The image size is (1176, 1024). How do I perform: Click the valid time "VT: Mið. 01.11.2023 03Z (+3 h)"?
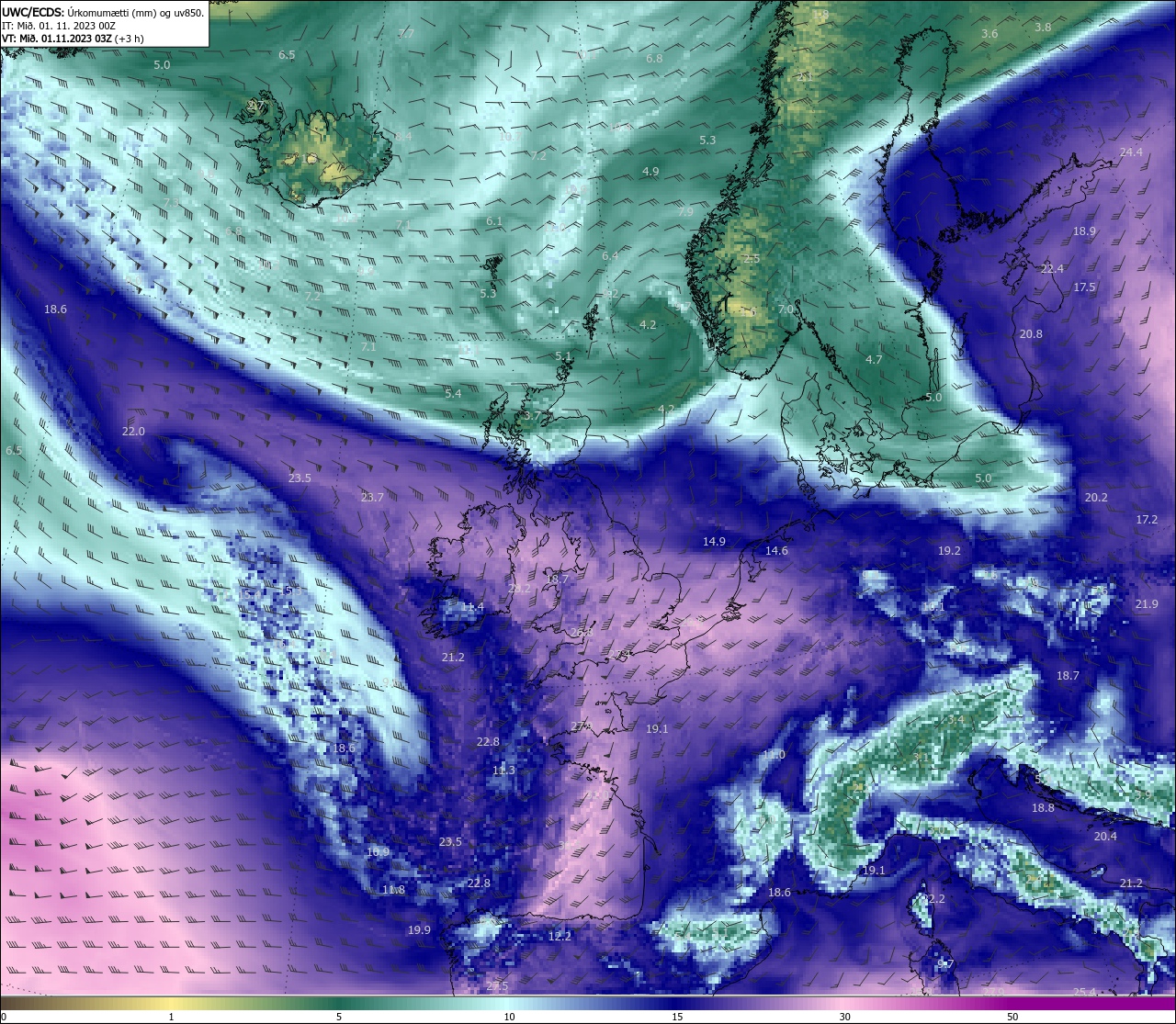pos(73,39)
